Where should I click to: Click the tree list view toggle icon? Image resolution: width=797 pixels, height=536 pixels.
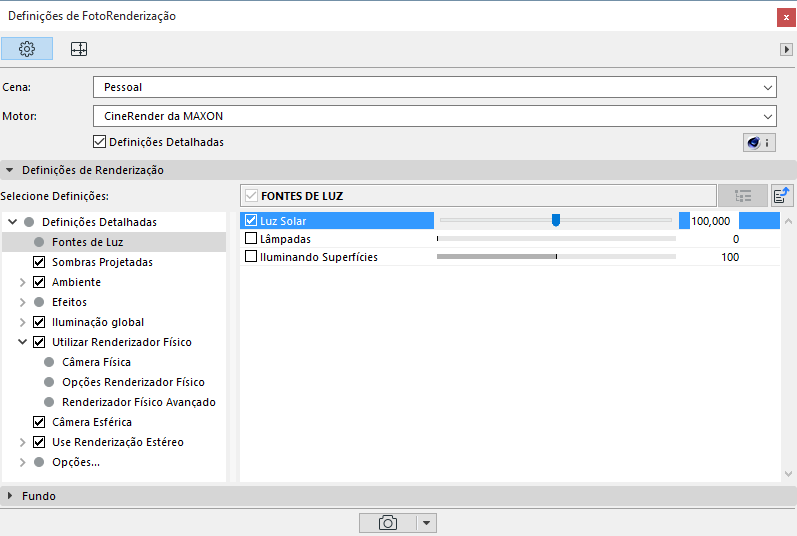743,196
